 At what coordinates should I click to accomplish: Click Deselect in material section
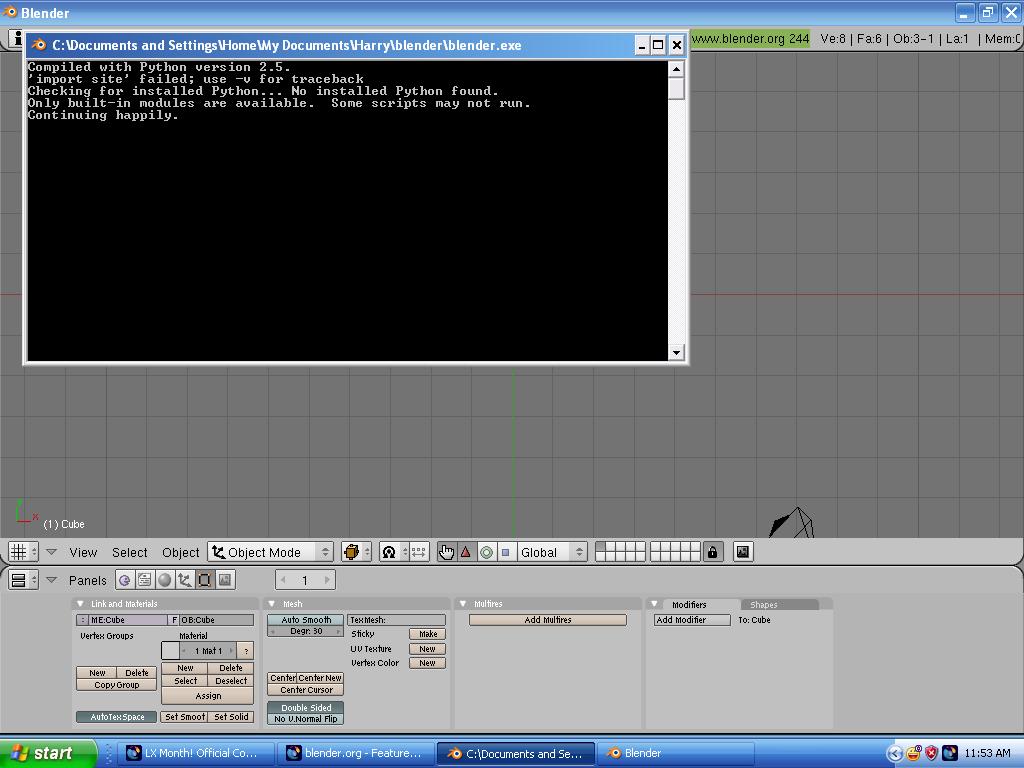click(231, 680)
